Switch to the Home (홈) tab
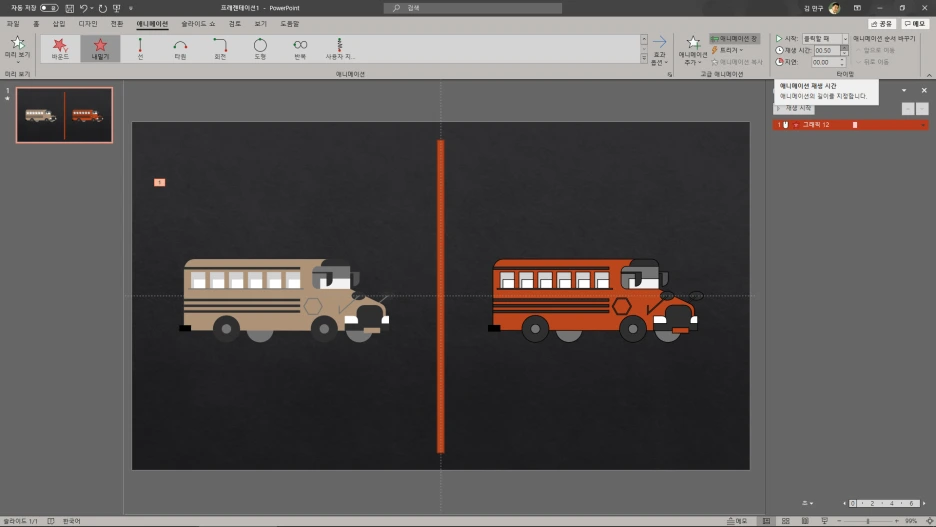This screenshot has height=527, width=936. click(36, 24)
